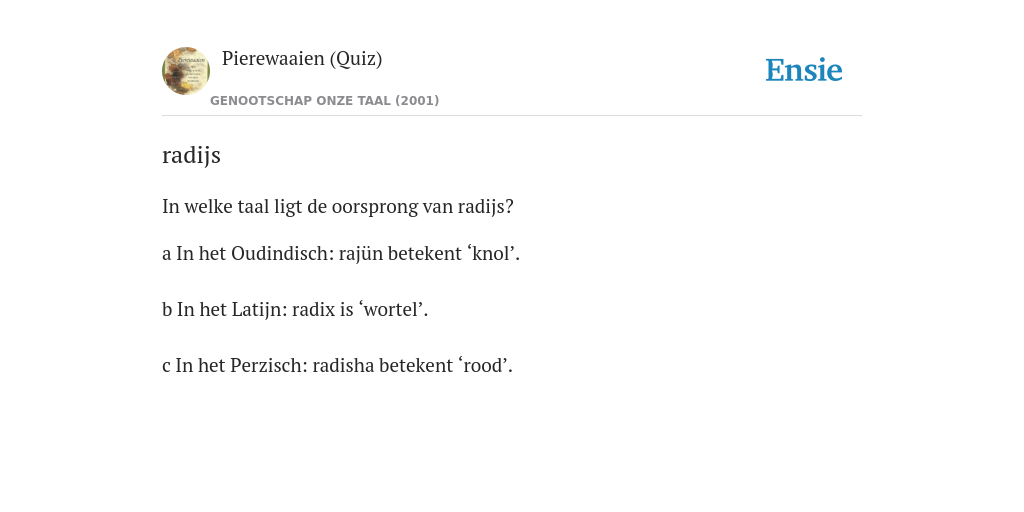Open the Genootschap Onze Taal (2001) source

(x=325, y=101)
